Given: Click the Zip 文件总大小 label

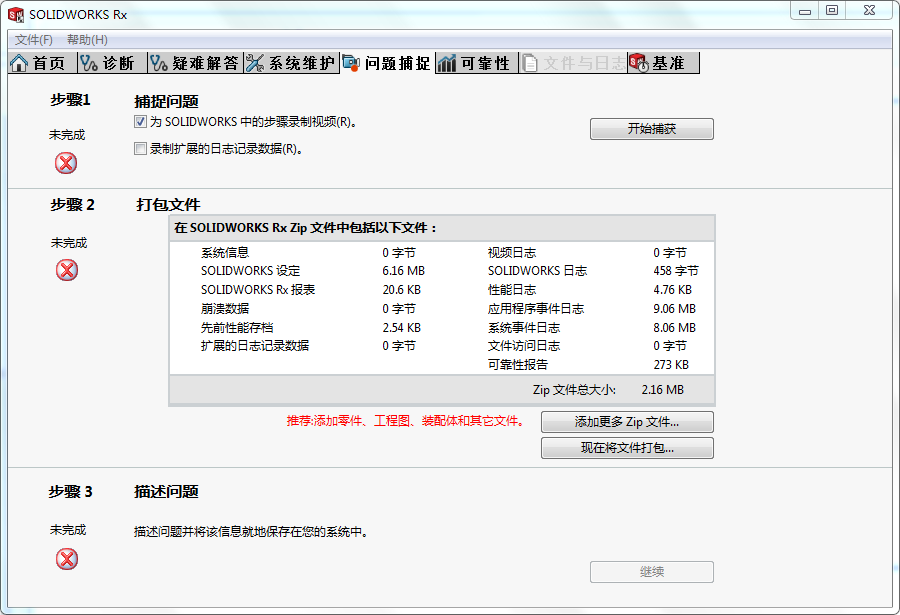Looking at the screenshot, I should 574,390.
